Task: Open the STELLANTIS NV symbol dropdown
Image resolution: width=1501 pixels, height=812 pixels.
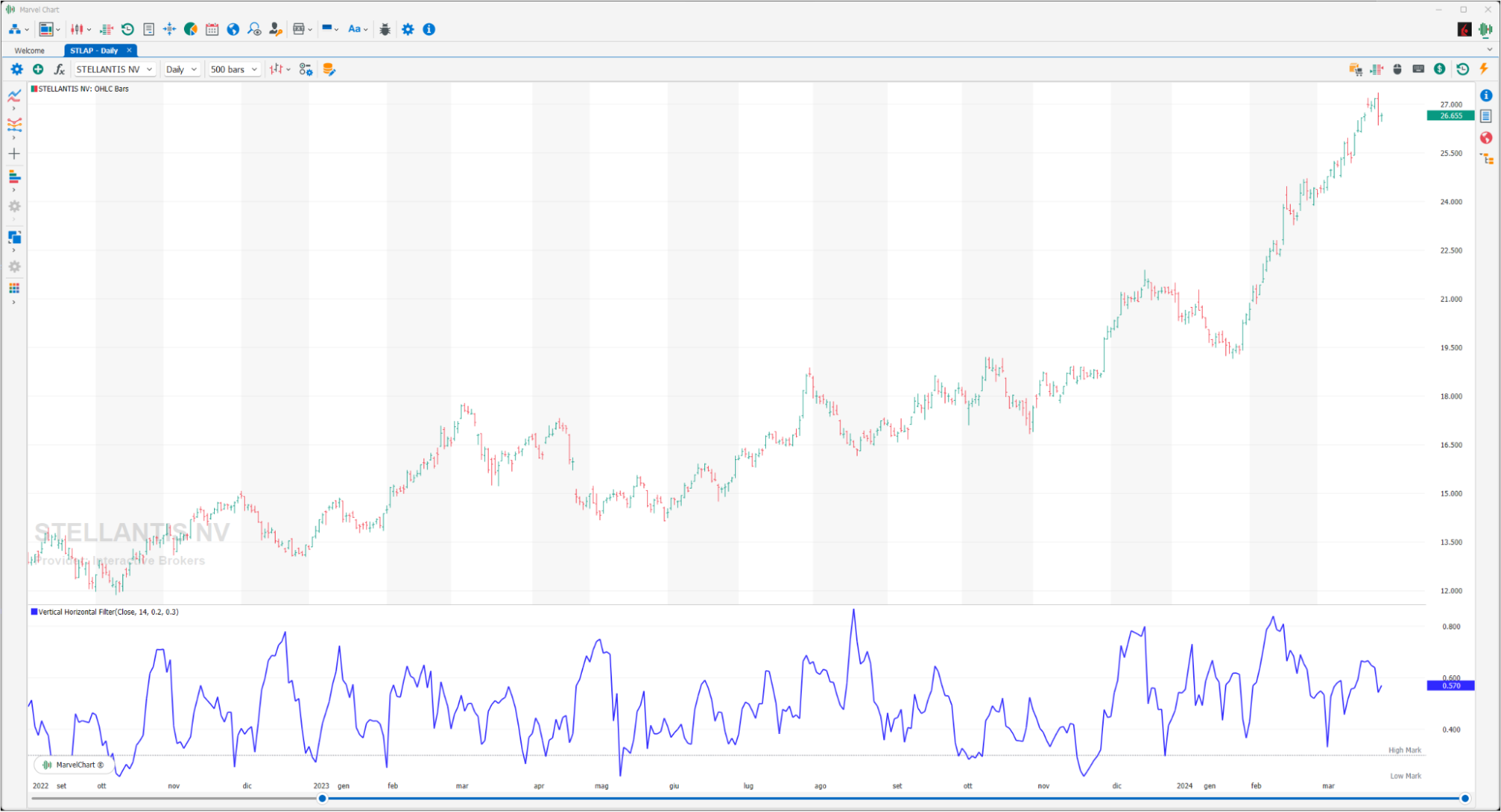Action: (115, 69)
